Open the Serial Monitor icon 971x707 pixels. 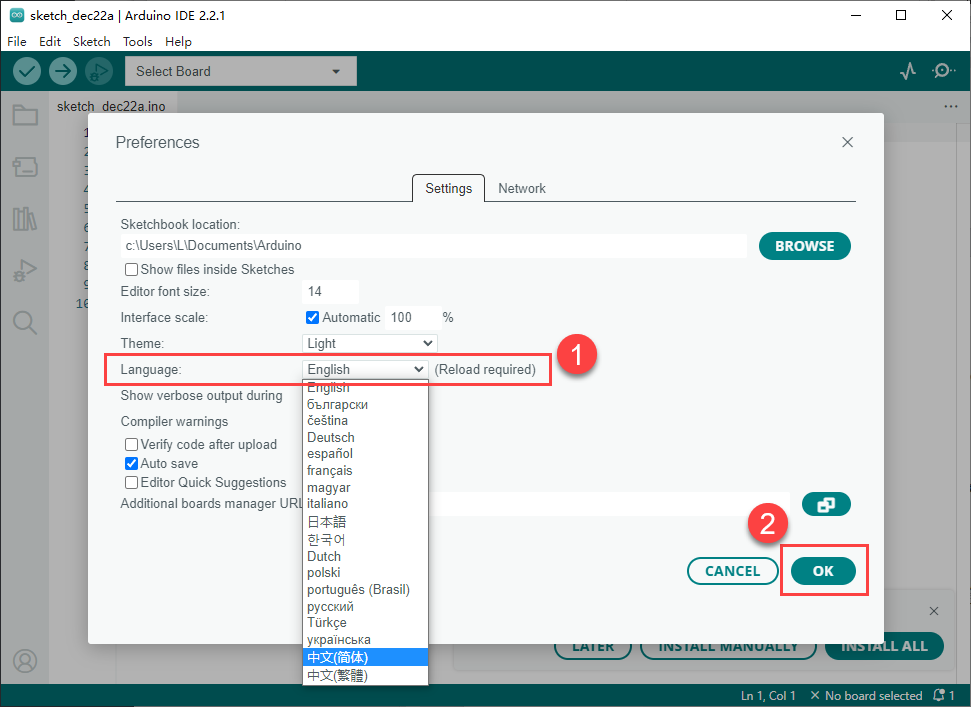tap(943, 71)
